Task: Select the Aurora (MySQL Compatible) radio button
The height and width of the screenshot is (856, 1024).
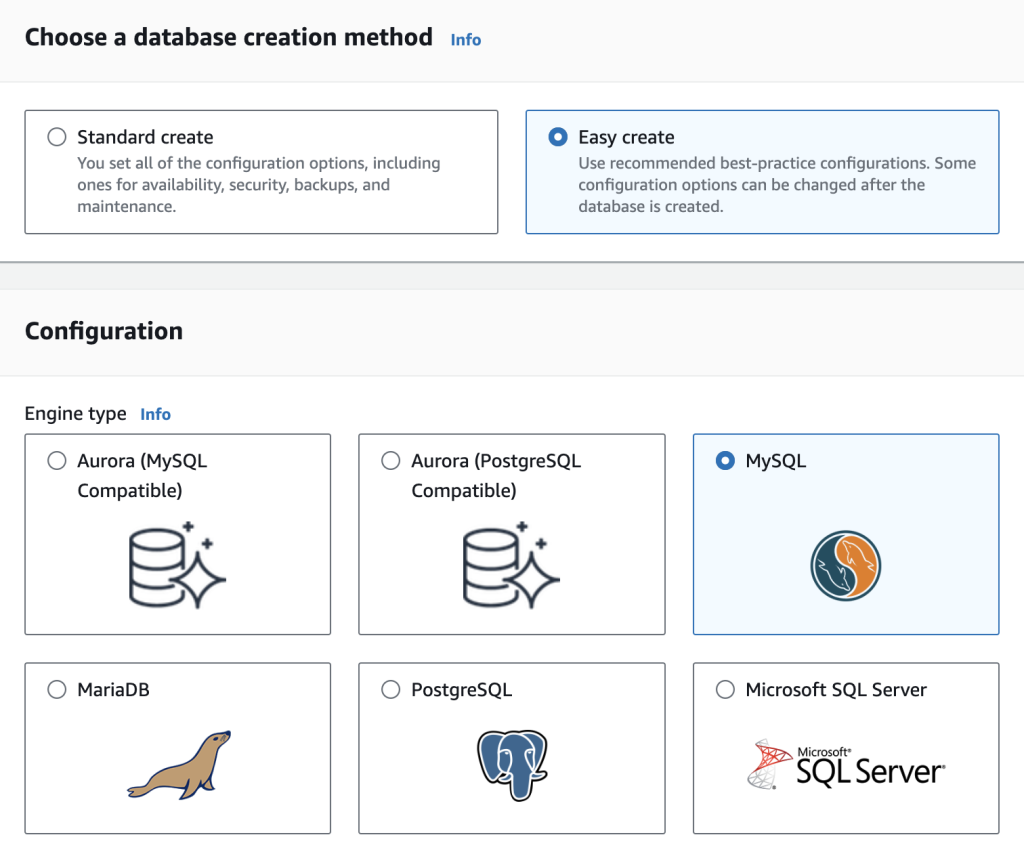Action: pyautogui.click(x=57, y=460)
